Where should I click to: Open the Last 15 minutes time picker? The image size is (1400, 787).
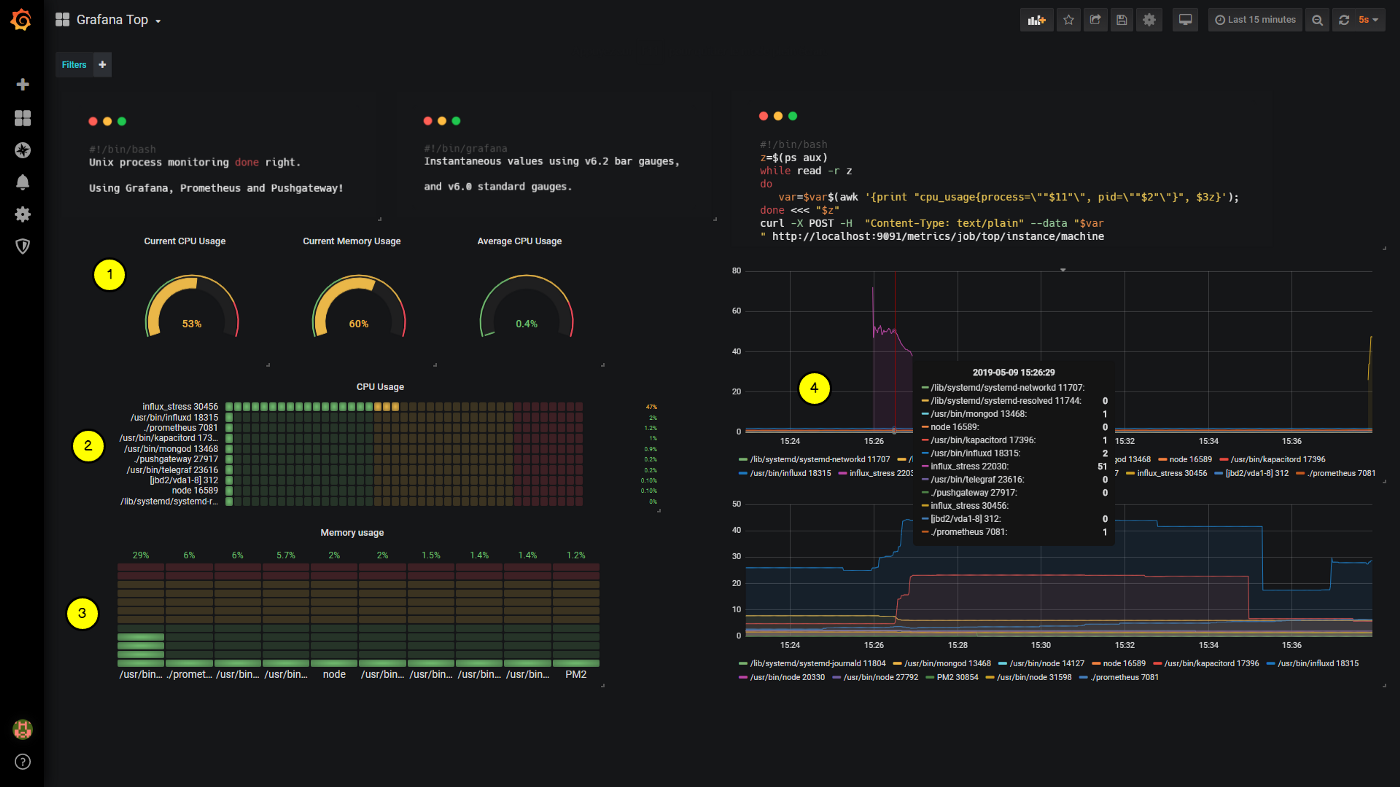point(1255,19)
